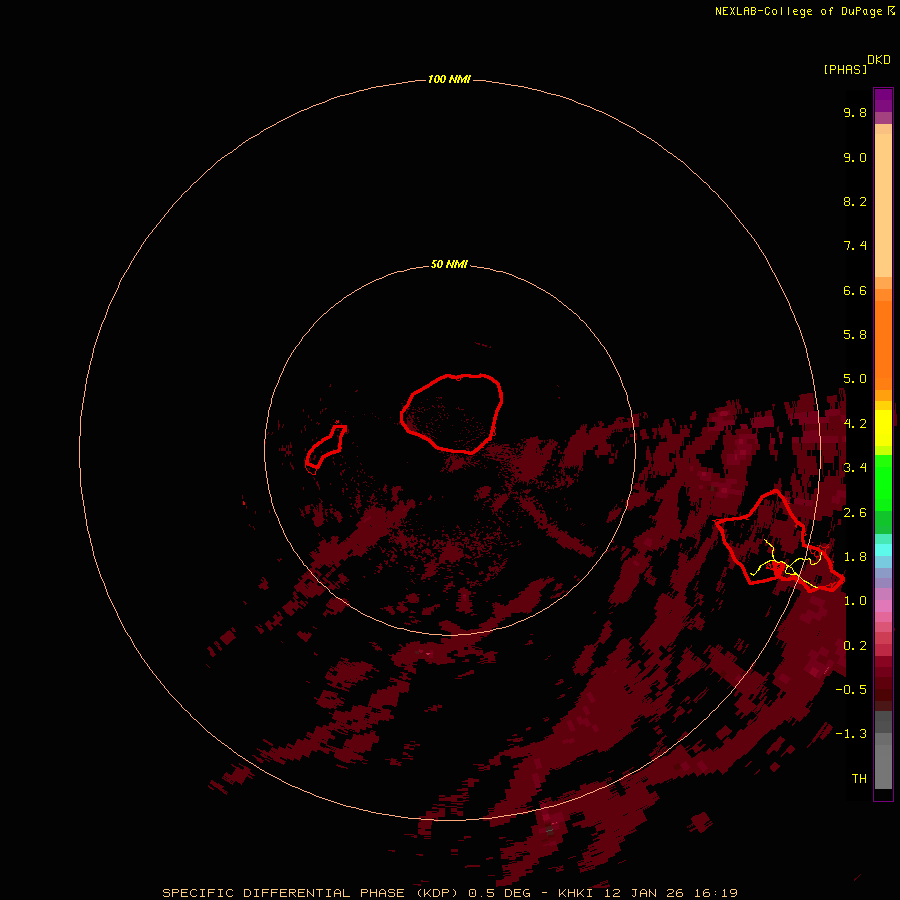
Task: Click the green segment of the color bar
Action: (x=883, y=482)
